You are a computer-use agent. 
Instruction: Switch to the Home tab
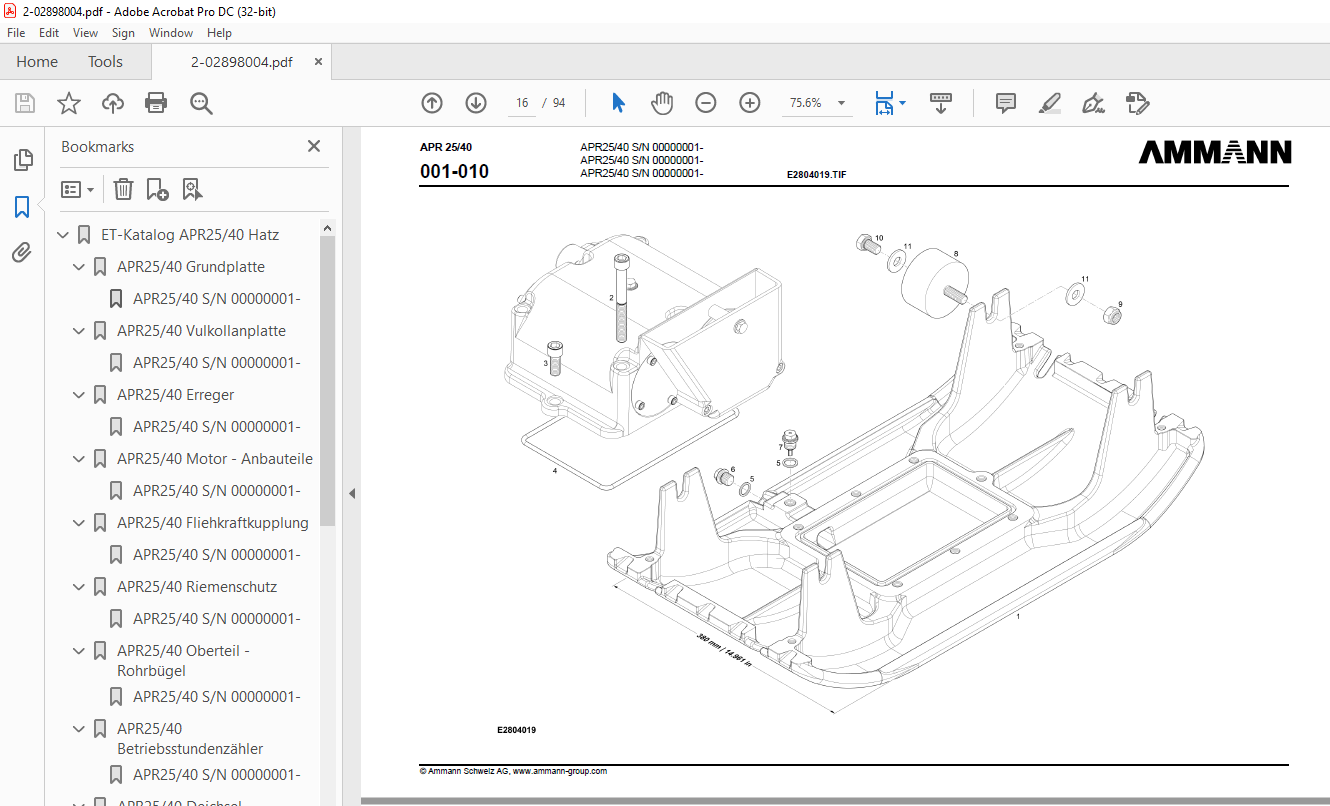click(37, 62)
